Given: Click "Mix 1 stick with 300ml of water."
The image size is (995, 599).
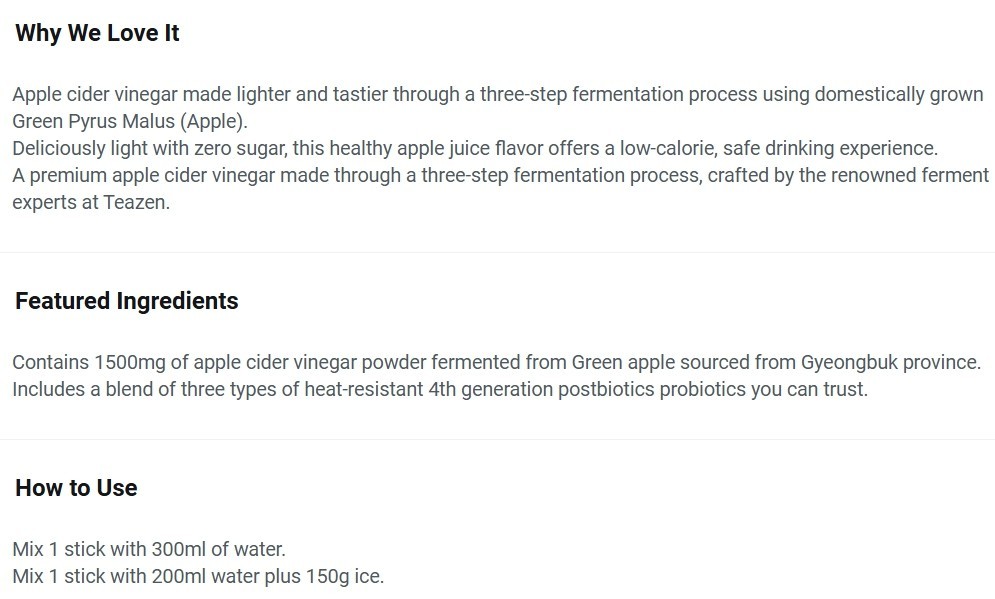Looking at the screenshot, I should click(149, 549).
